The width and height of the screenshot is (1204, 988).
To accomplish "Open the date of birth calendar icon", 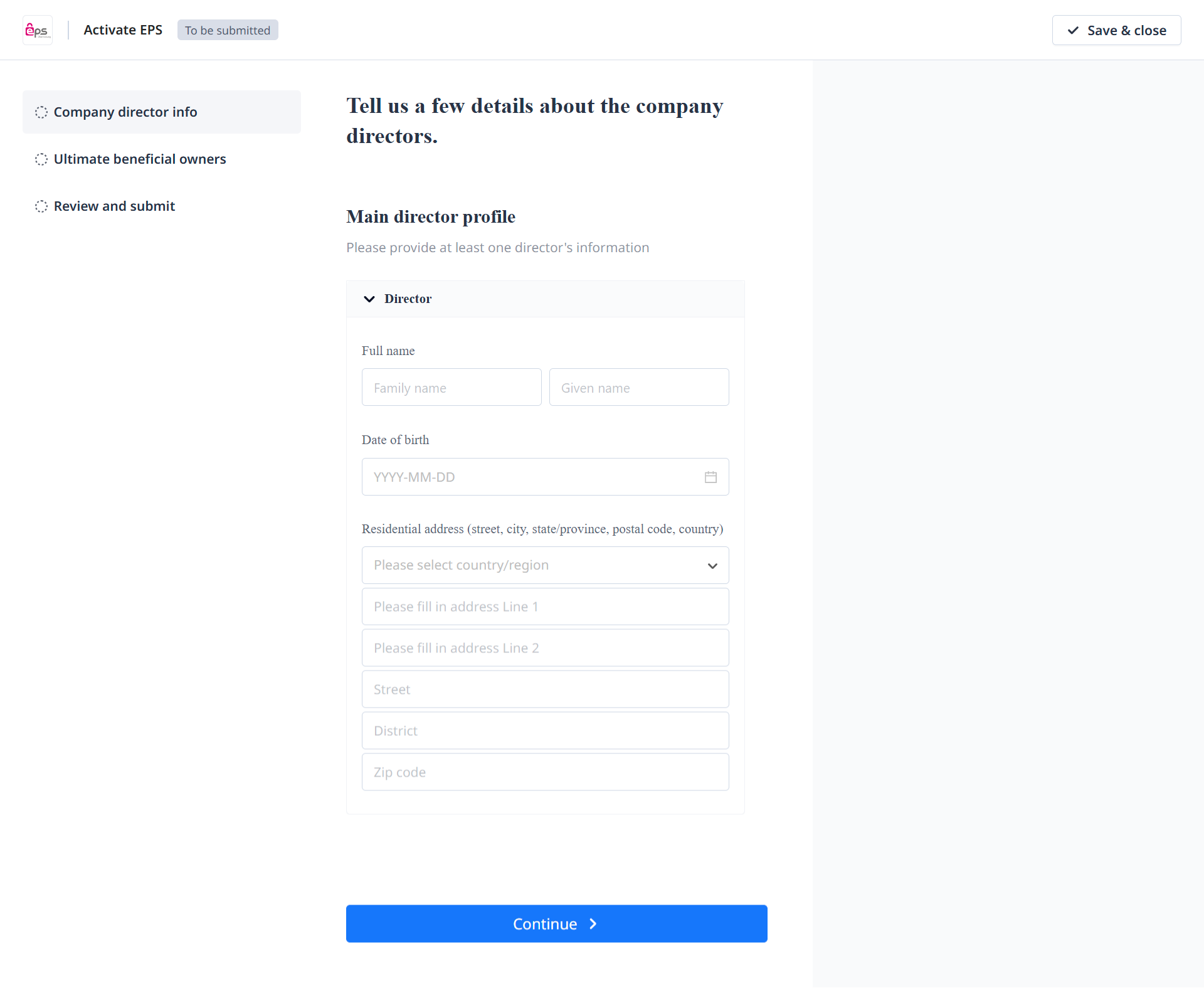I will tap(710, 477).
